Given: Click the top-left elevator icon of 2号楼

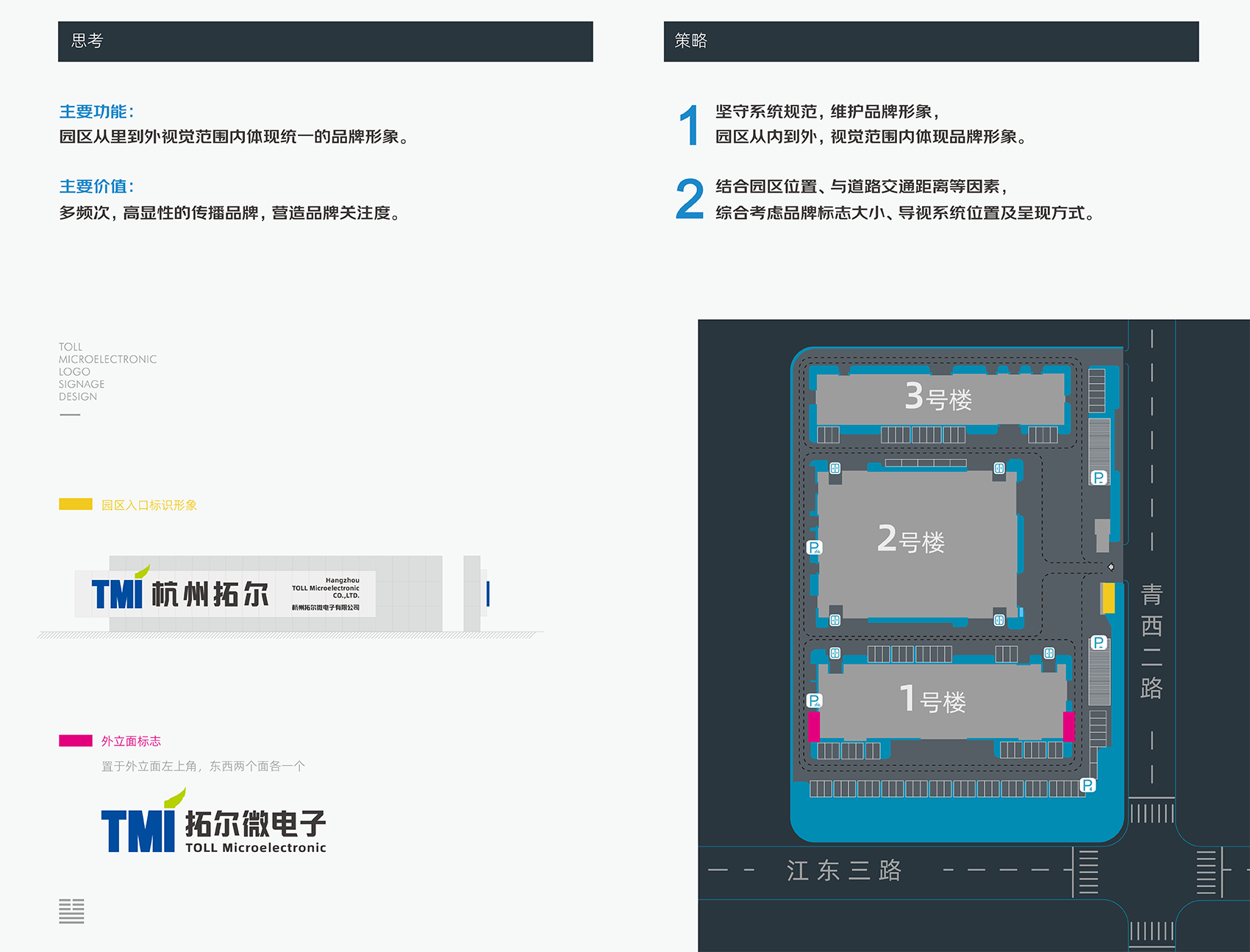Looking at the screenshot, I should 835,468.
